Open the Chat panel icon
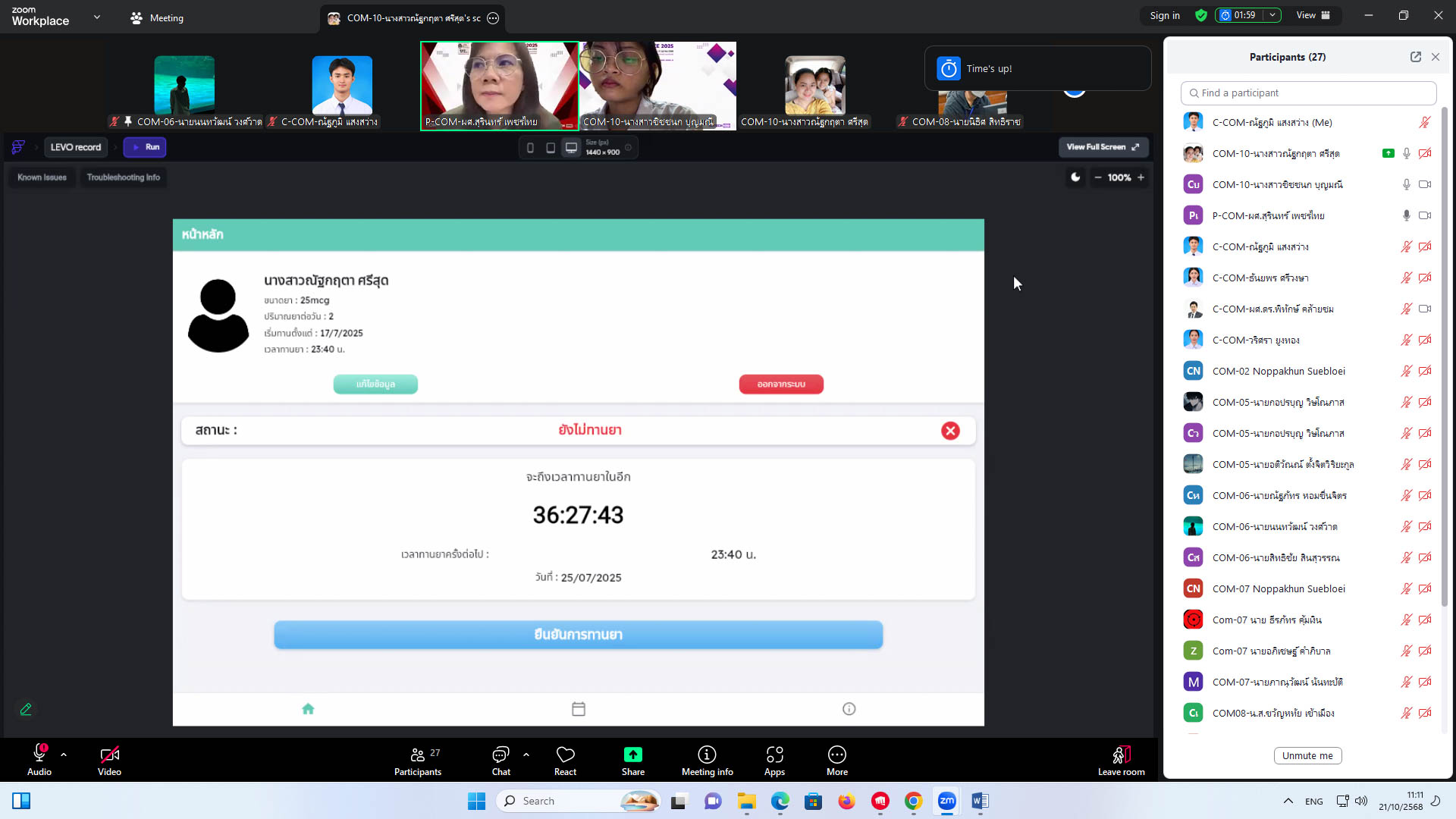 pyautogui.click(x=500, y=755)
